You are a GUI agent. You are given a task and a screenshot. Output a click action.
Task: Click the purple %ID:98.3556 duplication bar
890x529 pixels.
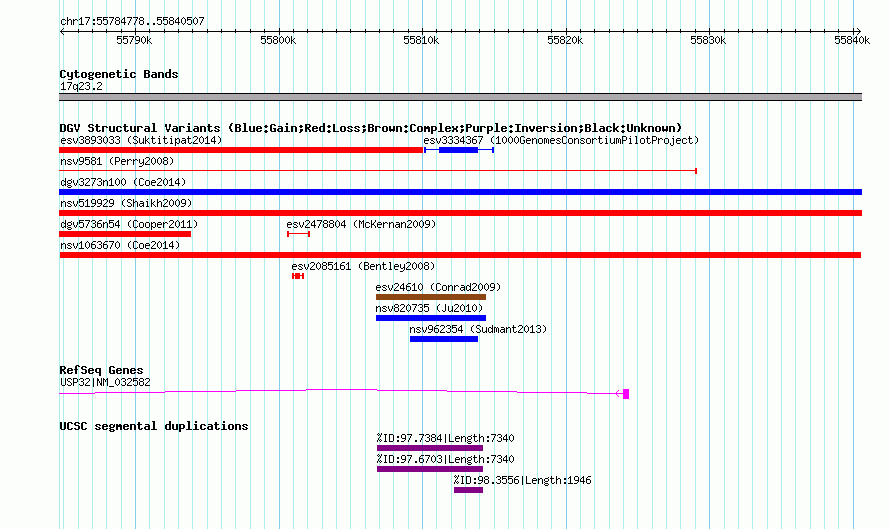(x=468, y=490)
